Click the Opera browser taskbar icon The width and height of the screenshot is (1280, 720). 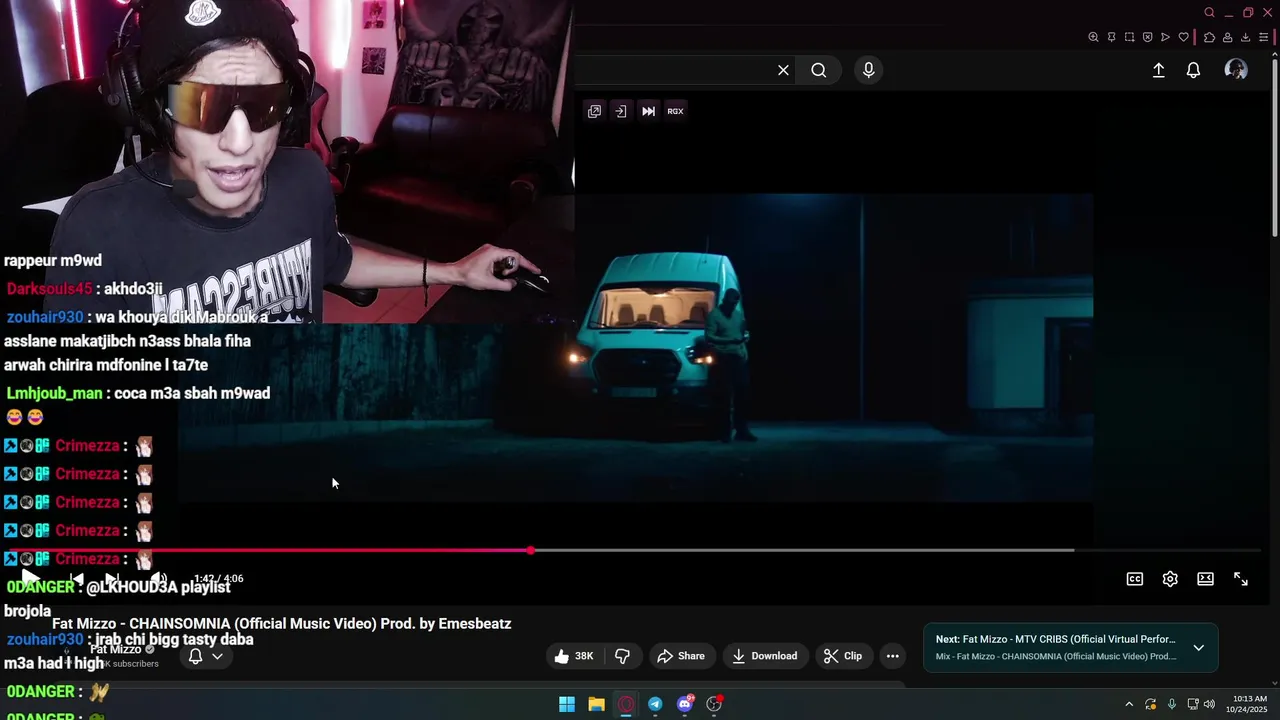[x=626, y=704]
